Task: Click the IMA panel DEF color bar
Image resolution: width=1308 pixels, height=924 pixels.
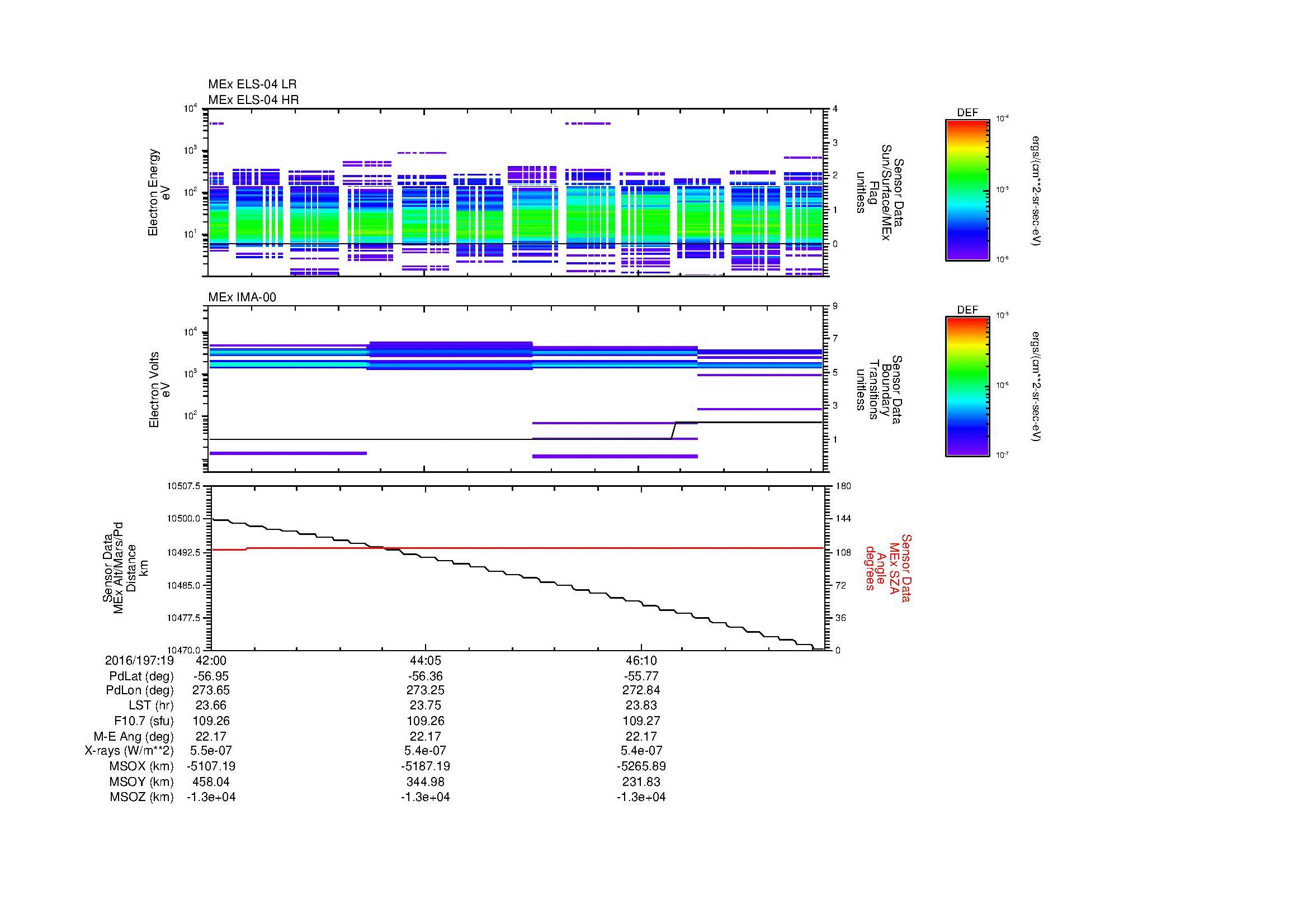Action: click(967, 387)
